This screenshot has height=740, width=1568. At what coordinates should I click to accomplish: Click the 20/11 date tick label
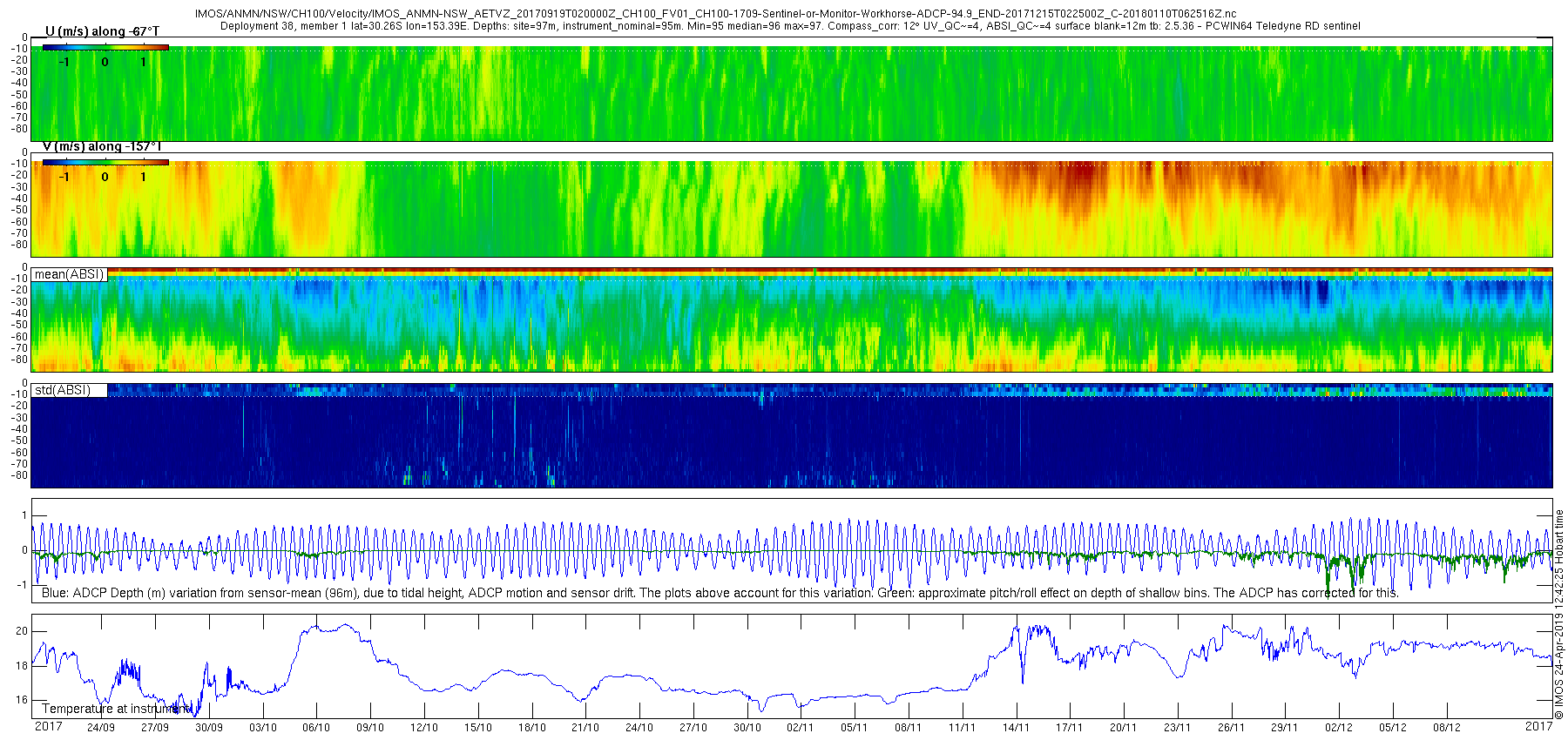1123,728
